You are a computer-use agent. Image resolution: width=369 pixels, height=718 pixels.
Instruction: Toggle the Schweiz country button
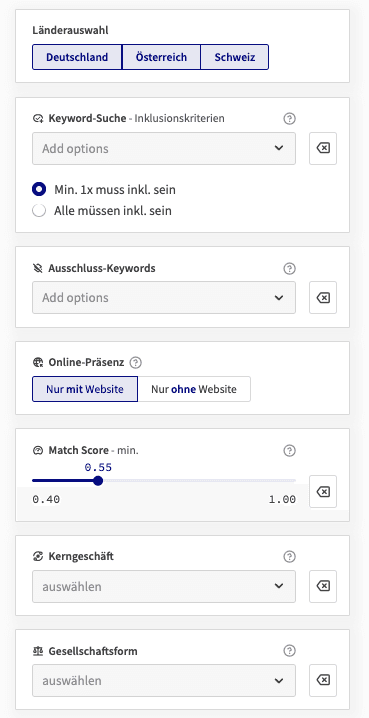[x=234, y=57]
